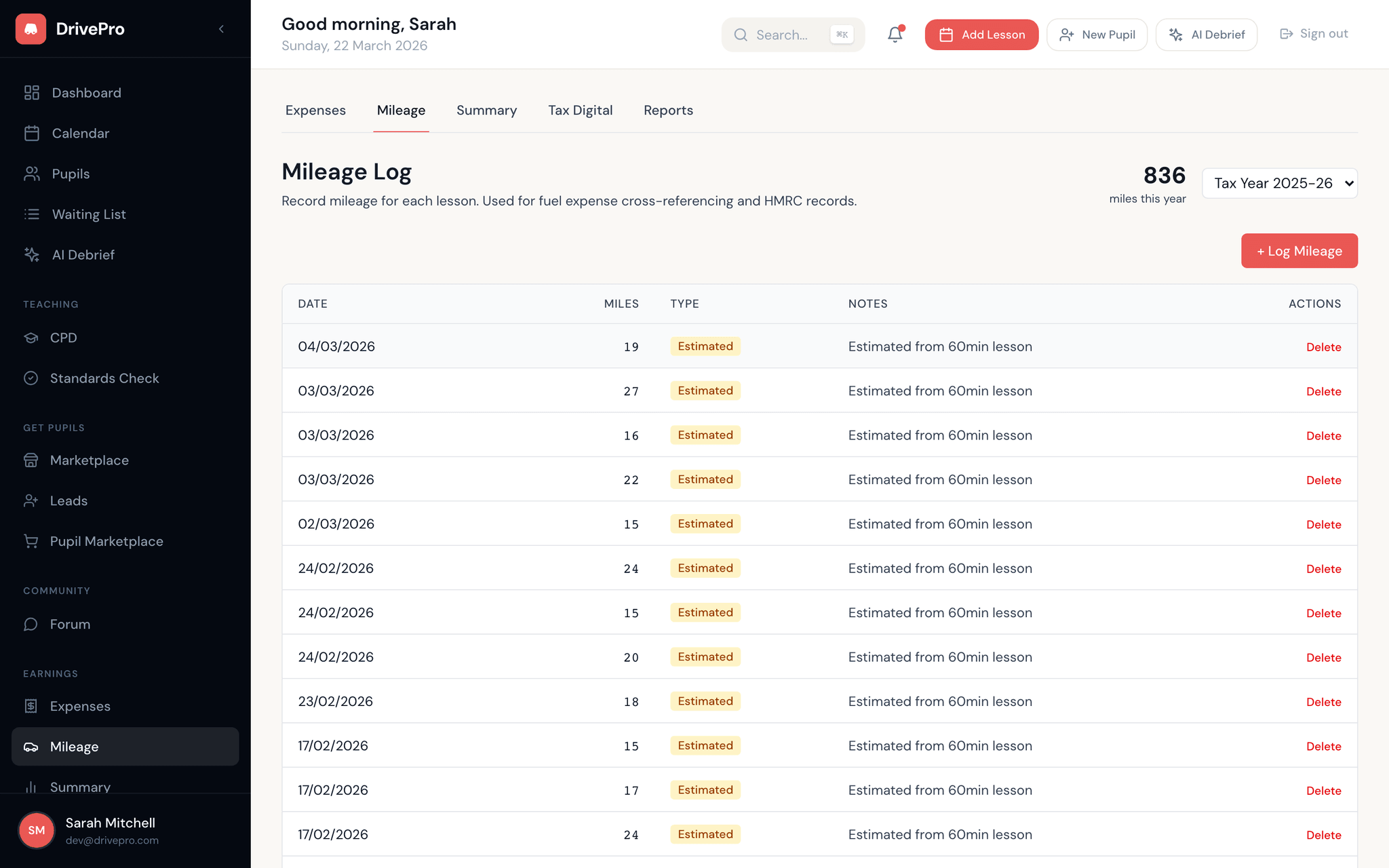Screen dimensions: 1389x868
Task: Click the Add Lesson button
Action: (x=981, y=34)
